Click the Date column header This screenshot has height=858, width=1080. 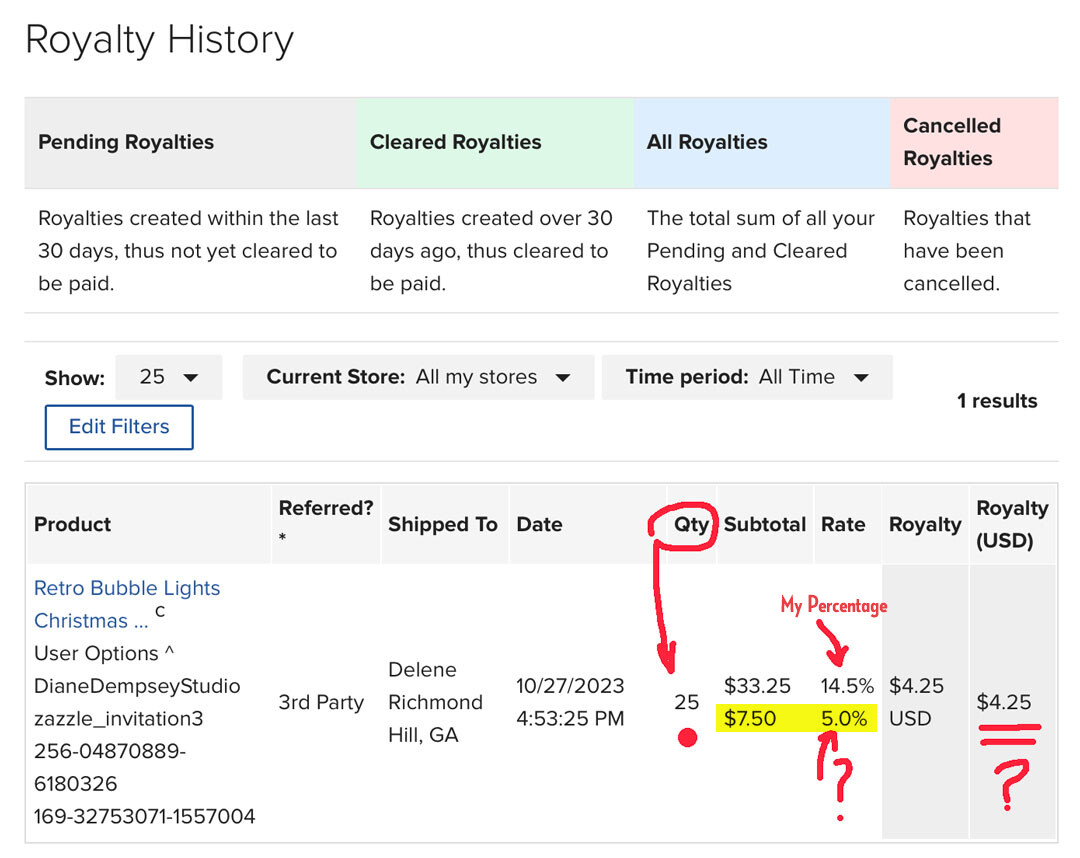coord(539,525)
